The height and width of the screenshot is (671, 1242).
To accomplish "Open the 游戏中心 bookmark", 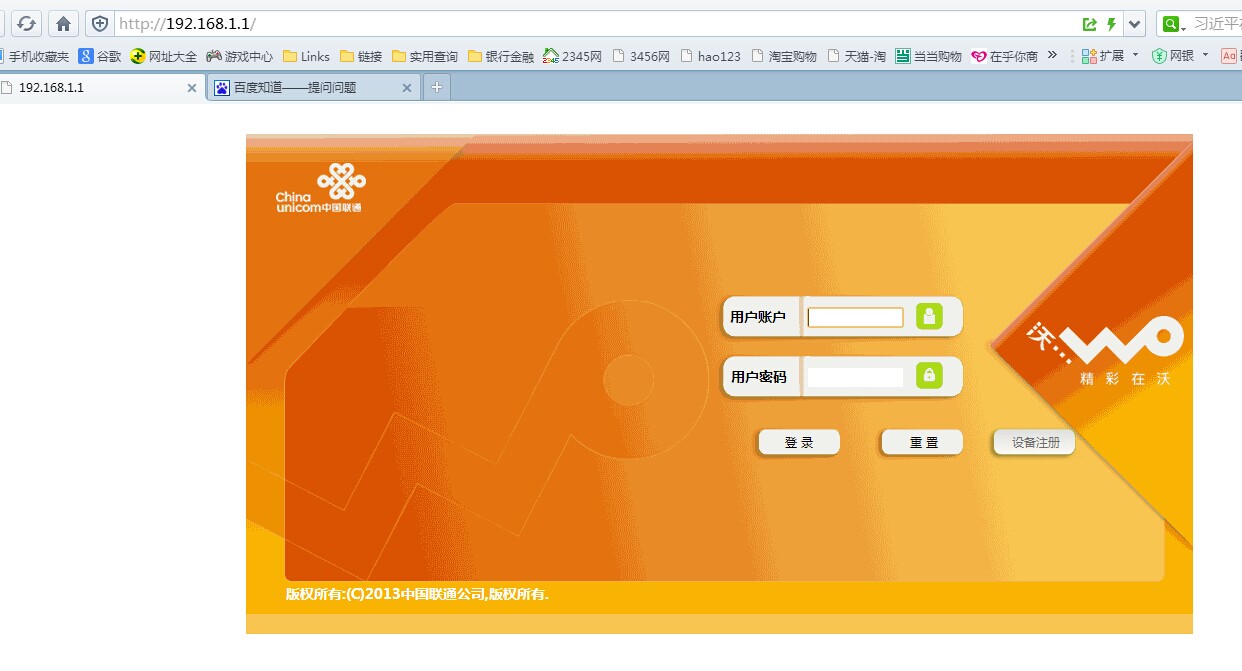I will click(x=240, y=56).
